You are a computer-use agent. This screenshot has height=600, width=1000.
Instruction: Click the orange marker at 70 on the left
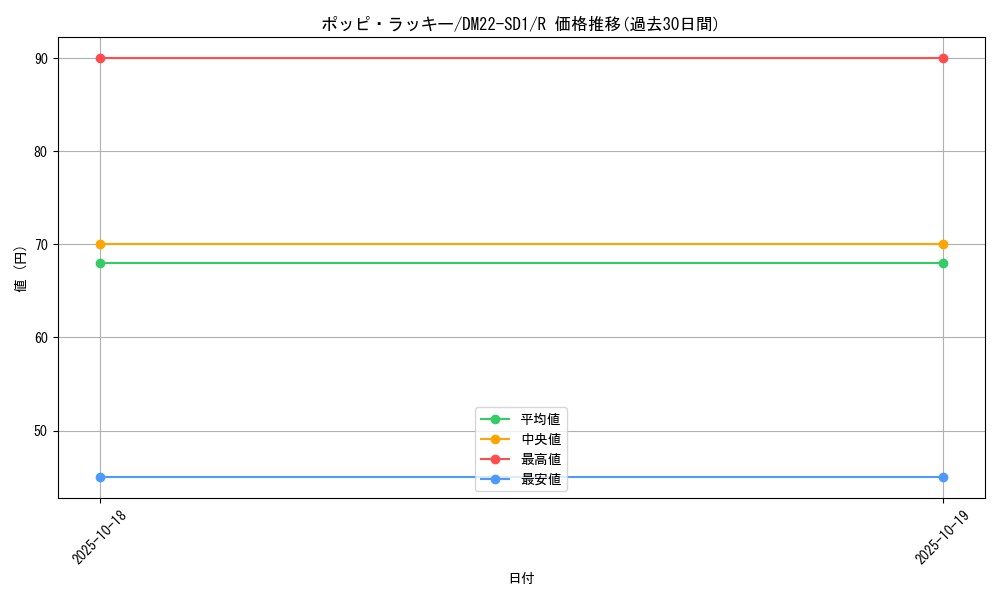pos(99,242)
